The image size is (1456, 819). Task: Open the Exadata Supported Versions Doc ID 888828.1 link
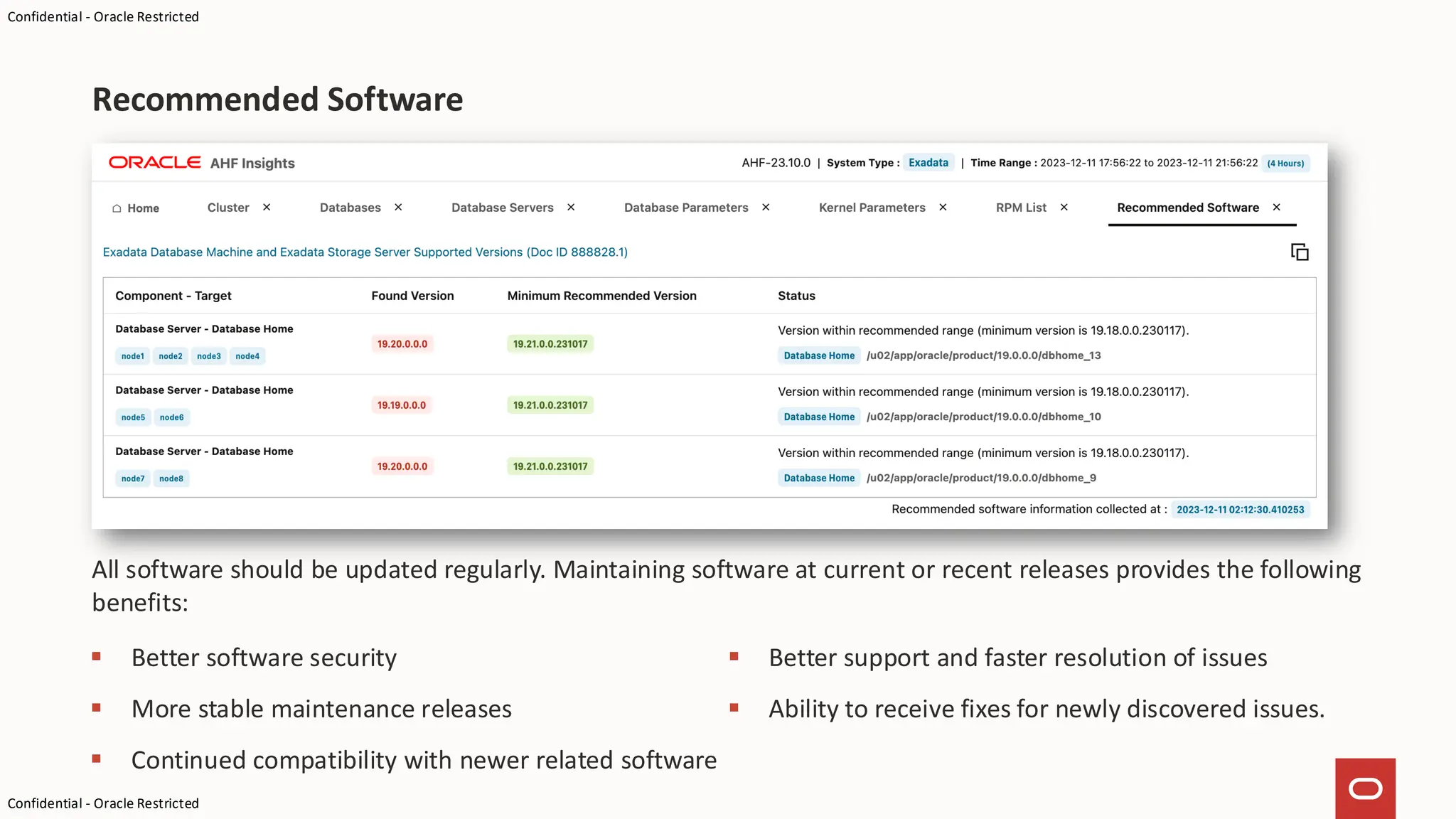point(365,252)
